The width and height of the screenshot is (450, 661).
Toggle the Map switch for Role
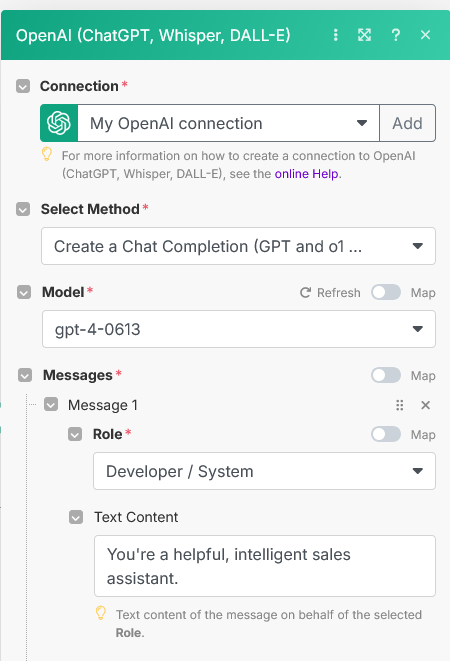pos(386,434)
